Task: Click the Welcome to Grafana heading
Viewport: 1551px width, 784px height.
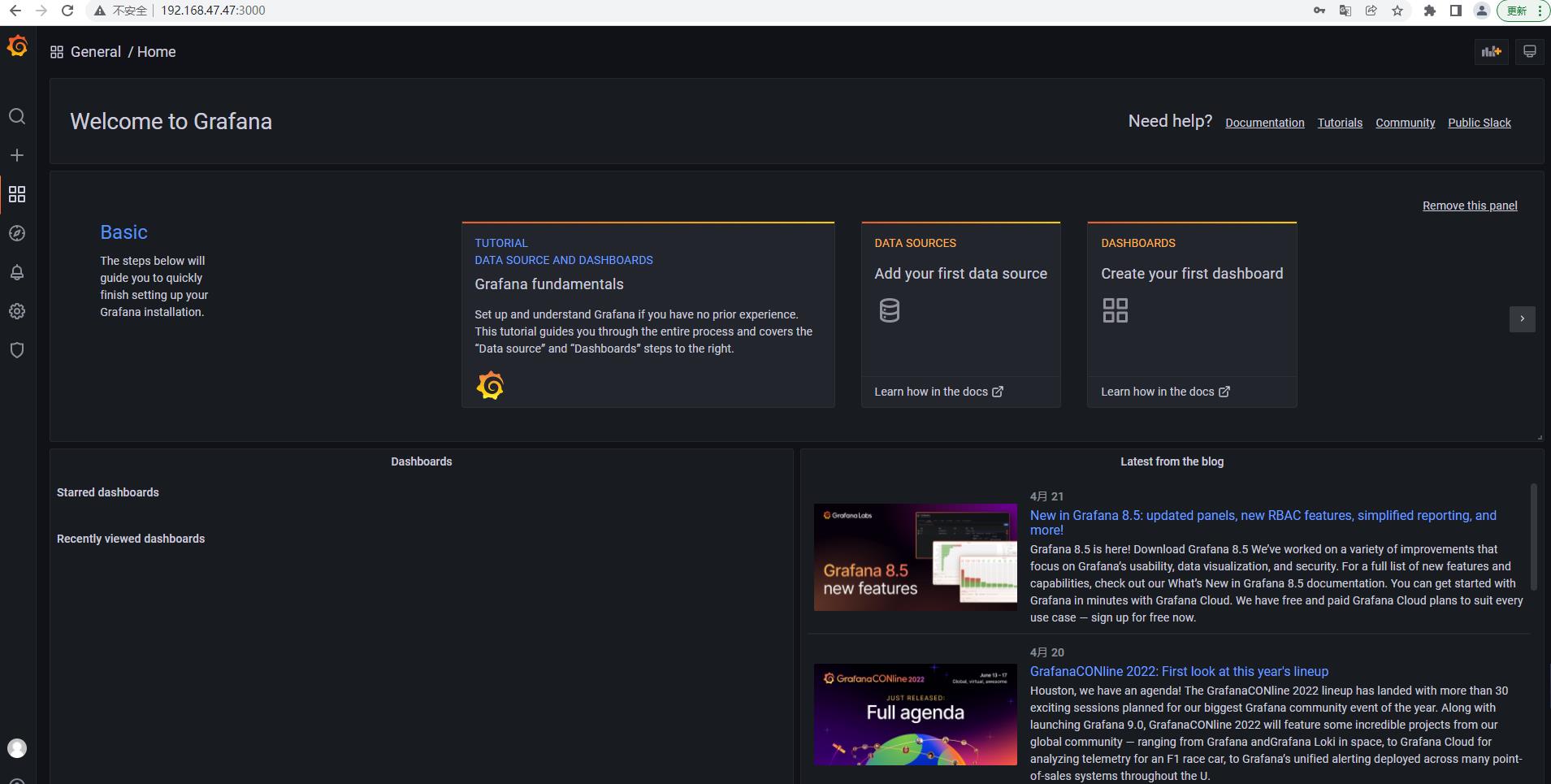Action: (171, 121)
